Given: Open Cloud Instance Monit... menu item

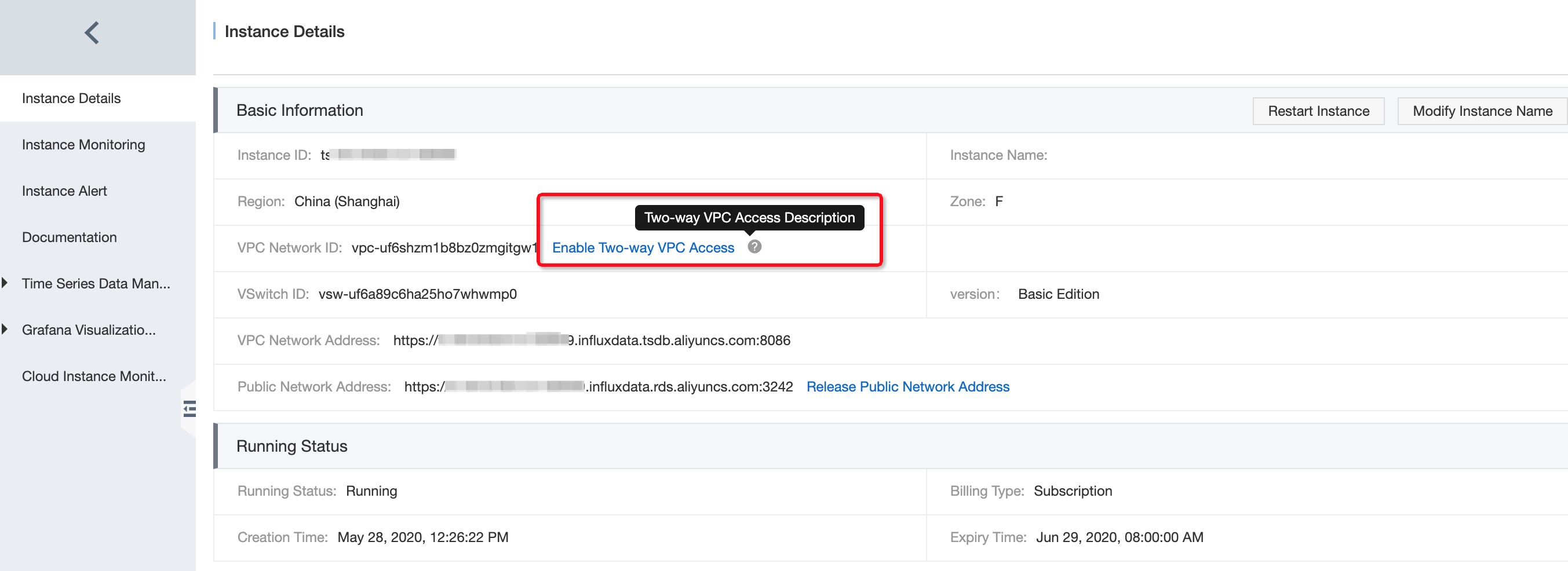Looking at the screenshot, I should coord(94,376).
